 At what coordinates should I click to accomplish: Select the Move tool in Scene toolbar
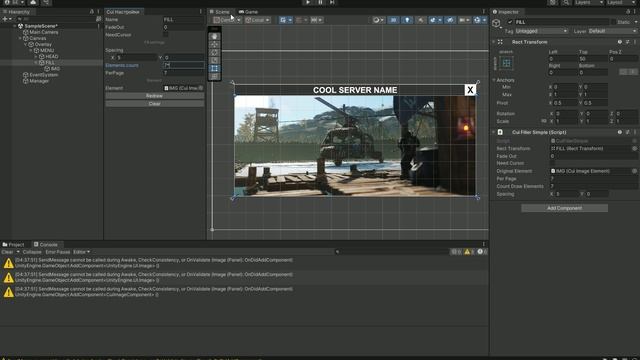click(214, 44)
